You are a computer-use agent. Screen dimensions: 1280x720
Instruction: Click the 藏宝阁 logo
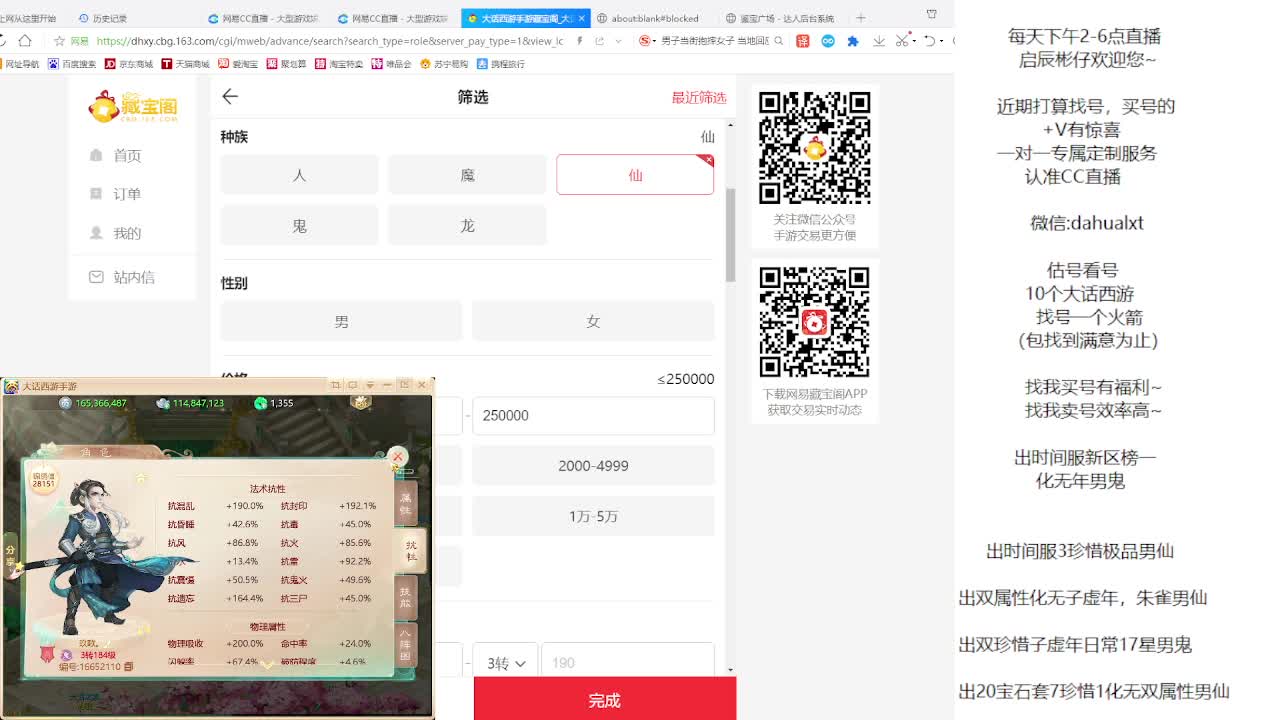(132, 105)
